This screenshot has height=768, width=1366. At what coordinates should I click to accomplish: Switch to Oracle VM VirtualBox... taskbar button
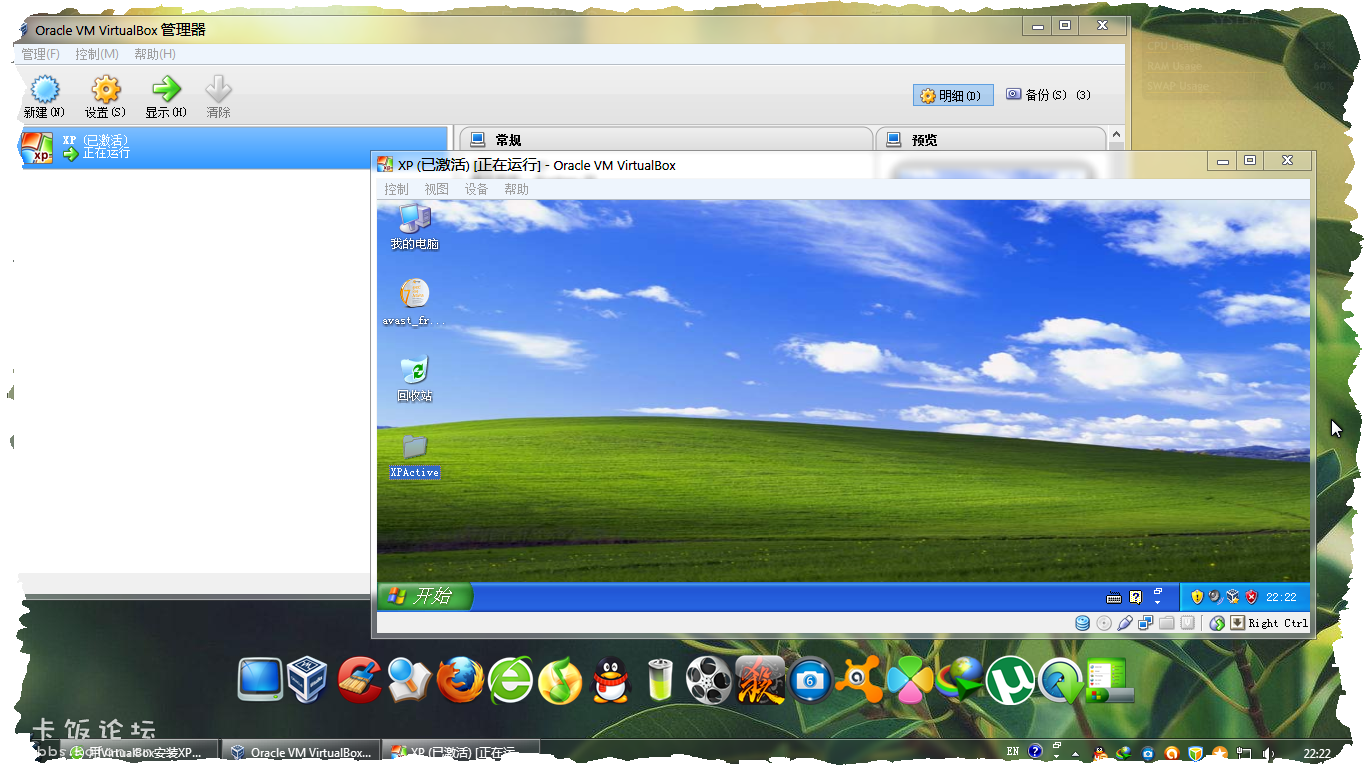[301, 752]
